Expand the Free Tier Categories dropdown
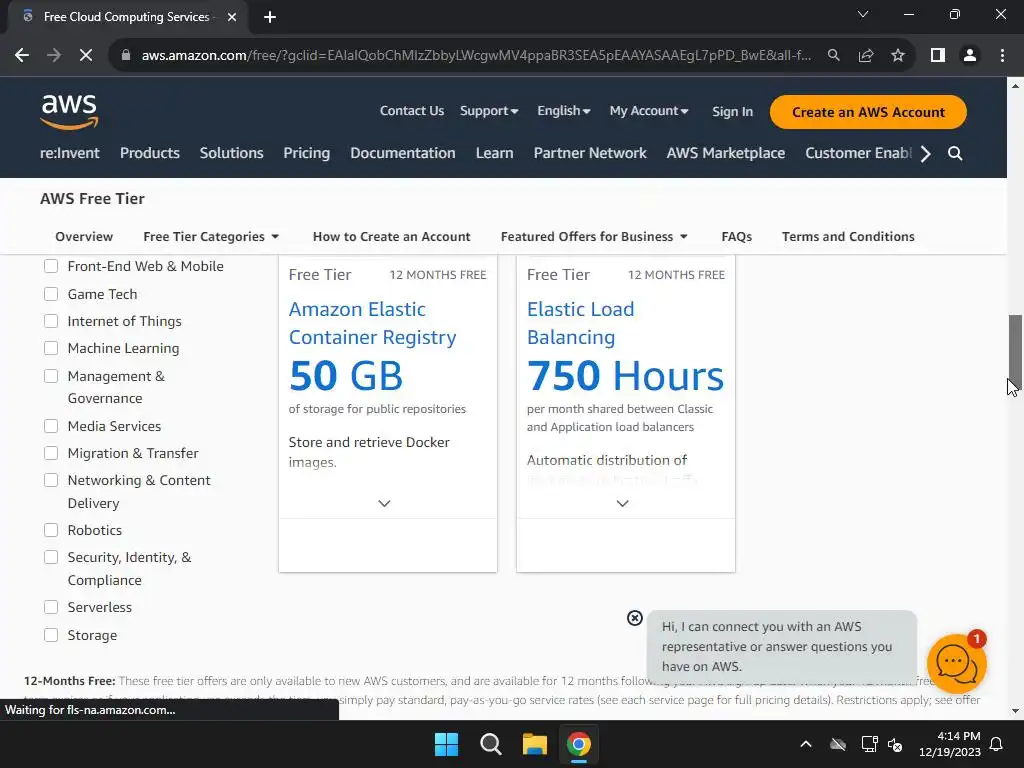The height and width of the screenshot is (768, 1024). tap(211, 236)
